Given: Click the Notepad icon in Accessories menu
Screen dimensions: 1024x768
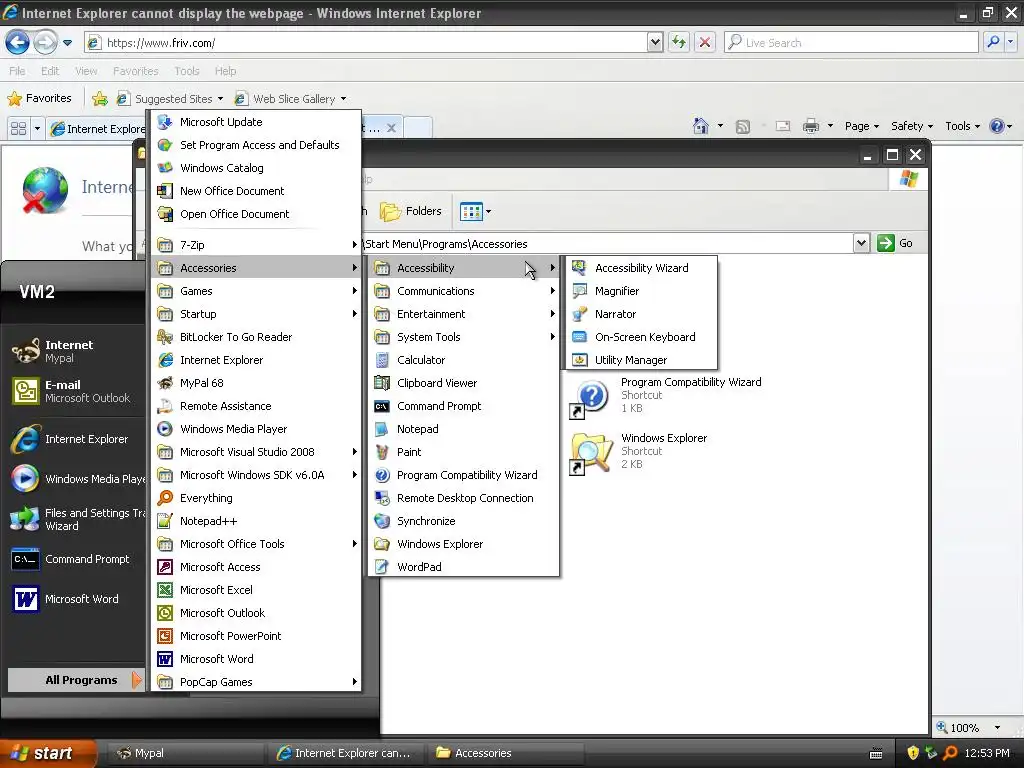Looking at the screenshot, I should 382,429.
